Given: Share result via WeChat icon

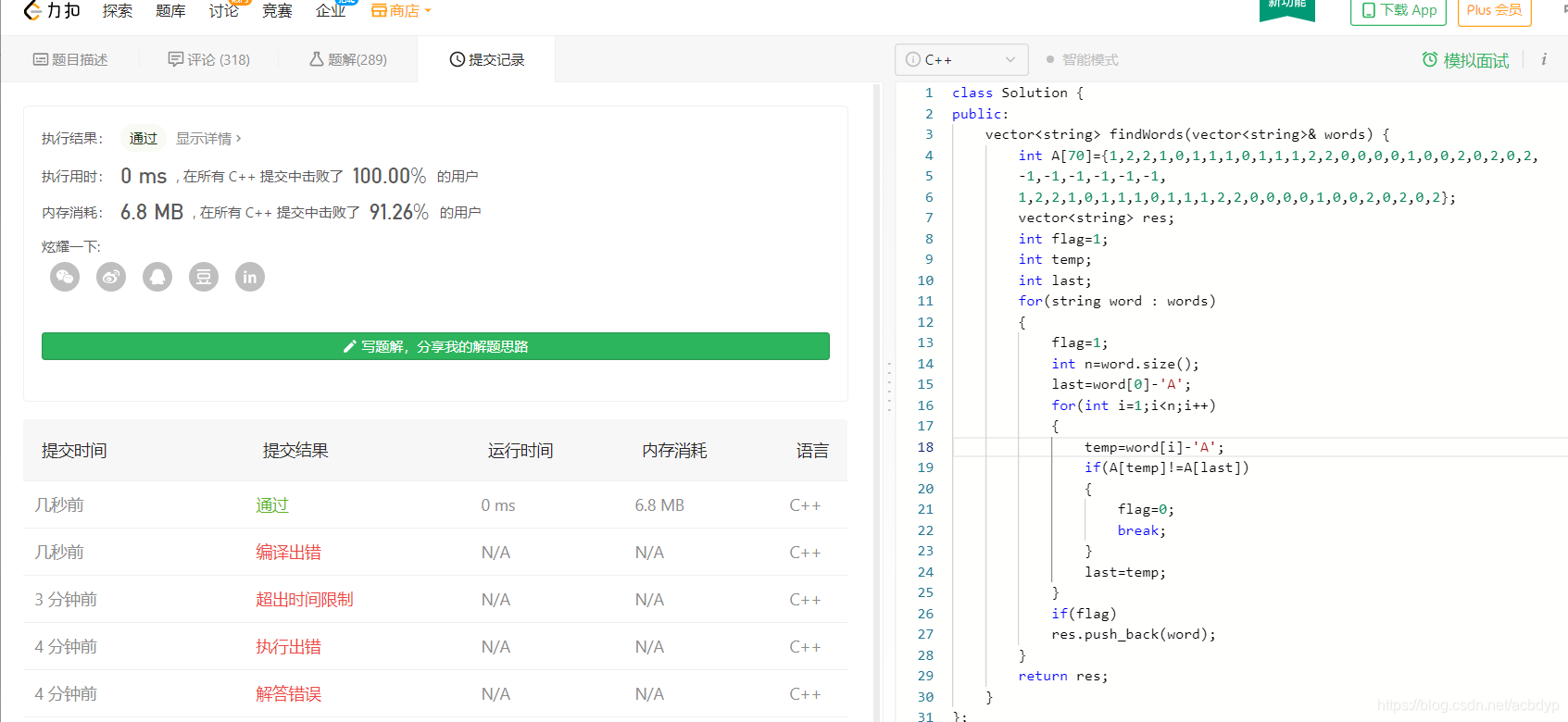Looking at the screenshot, I should (65, 277).
